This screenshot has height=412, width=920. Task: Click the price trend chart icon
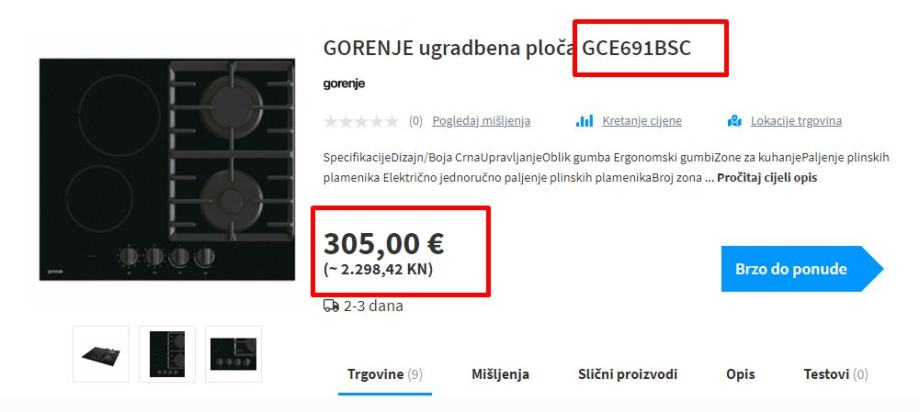click(584, 121)
